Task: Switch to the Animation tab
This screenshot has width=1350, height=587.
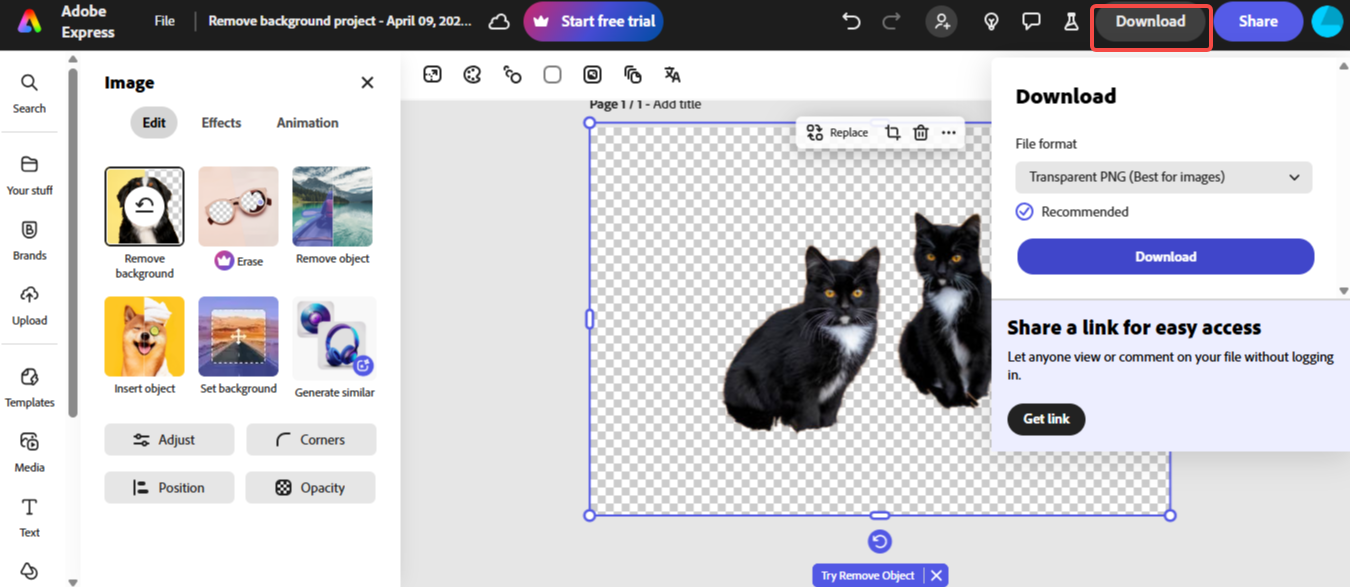Action: 307,123
